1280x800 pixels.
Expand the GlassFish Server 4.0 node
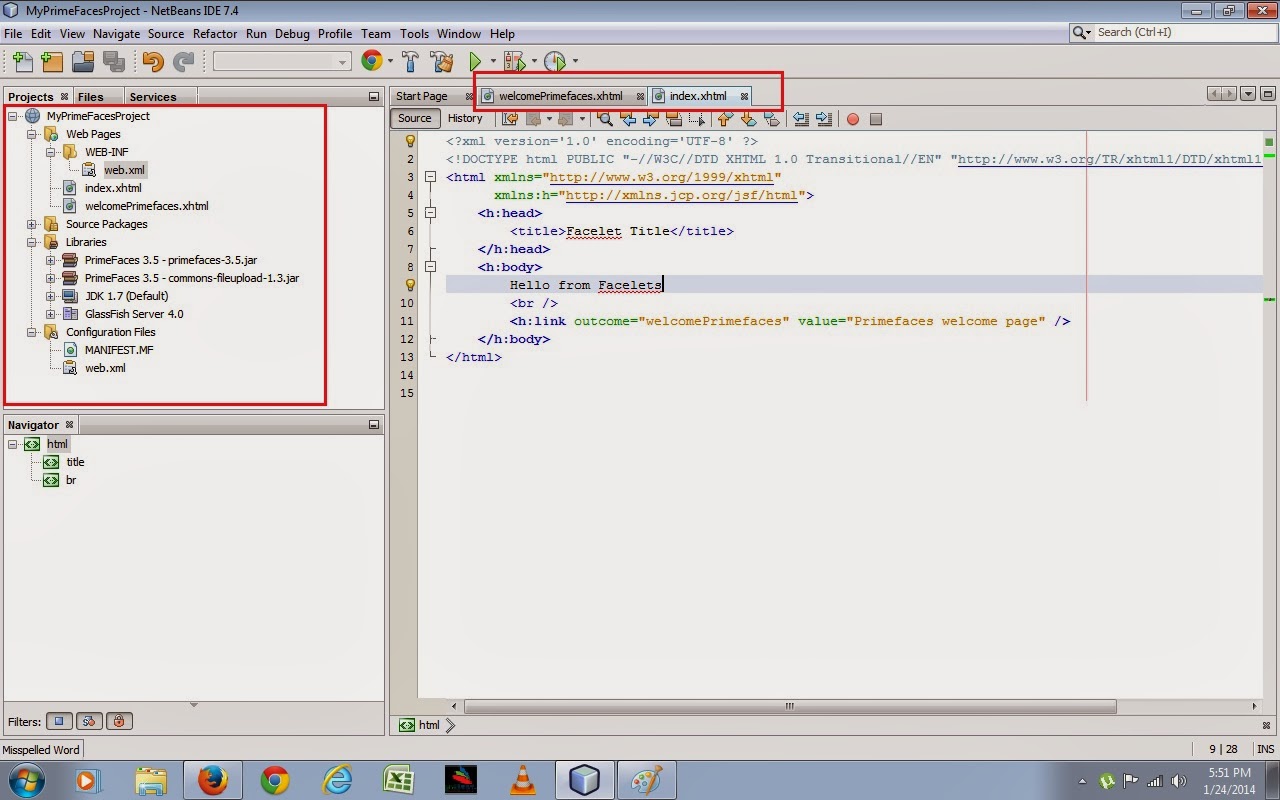coord(51,314)
